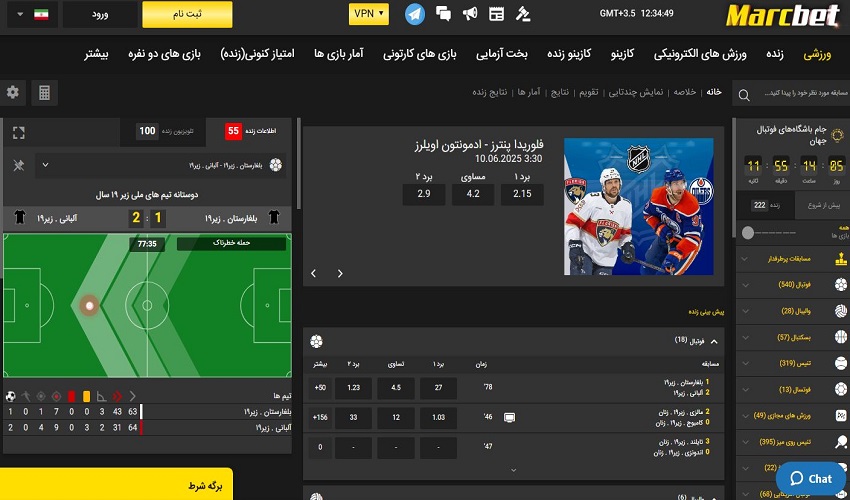
Task: Collapse the فوتبال (18) live section
Action: (x=714, y=342)
